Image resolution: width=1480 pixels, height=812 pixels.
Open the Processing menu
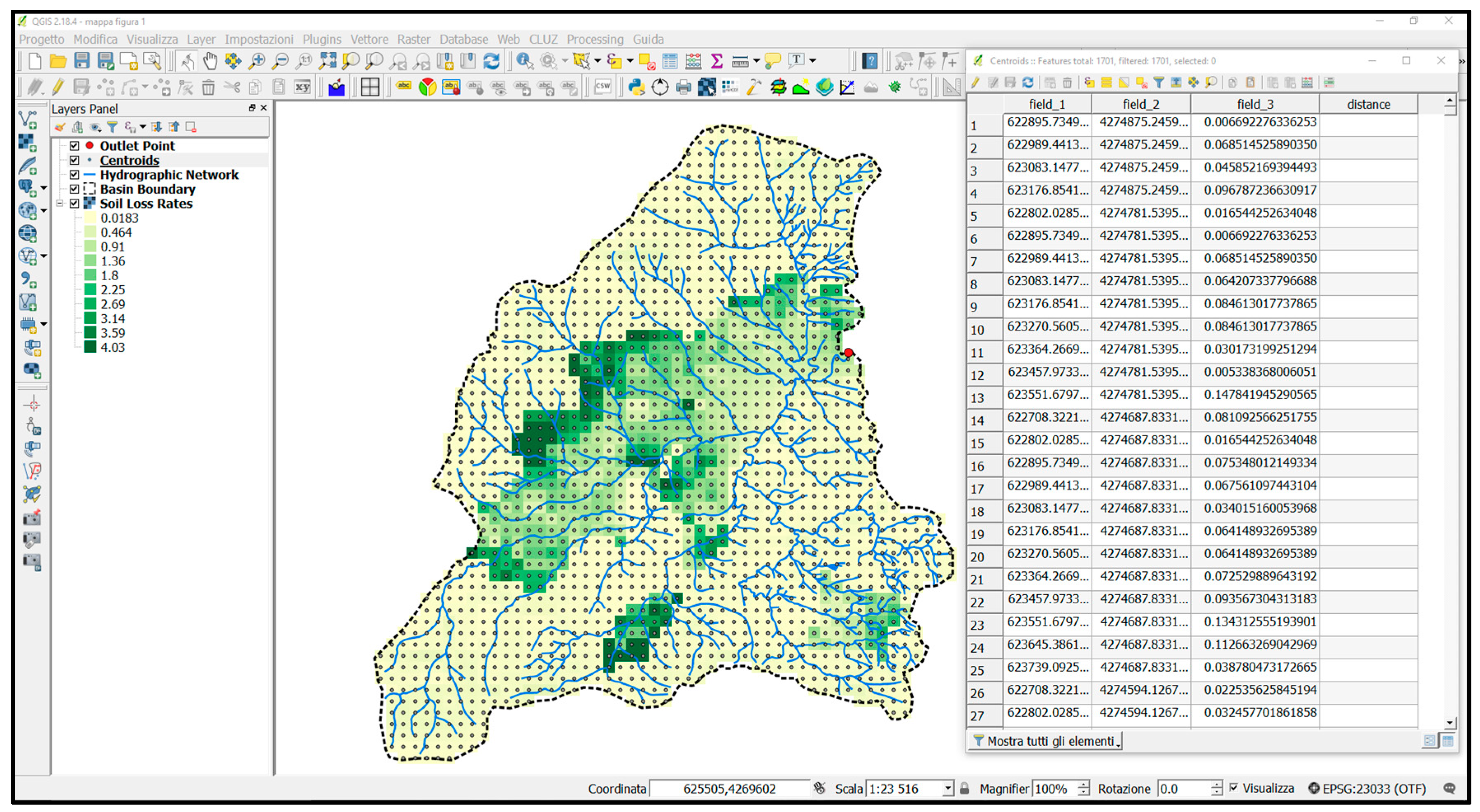coord(595,39)
